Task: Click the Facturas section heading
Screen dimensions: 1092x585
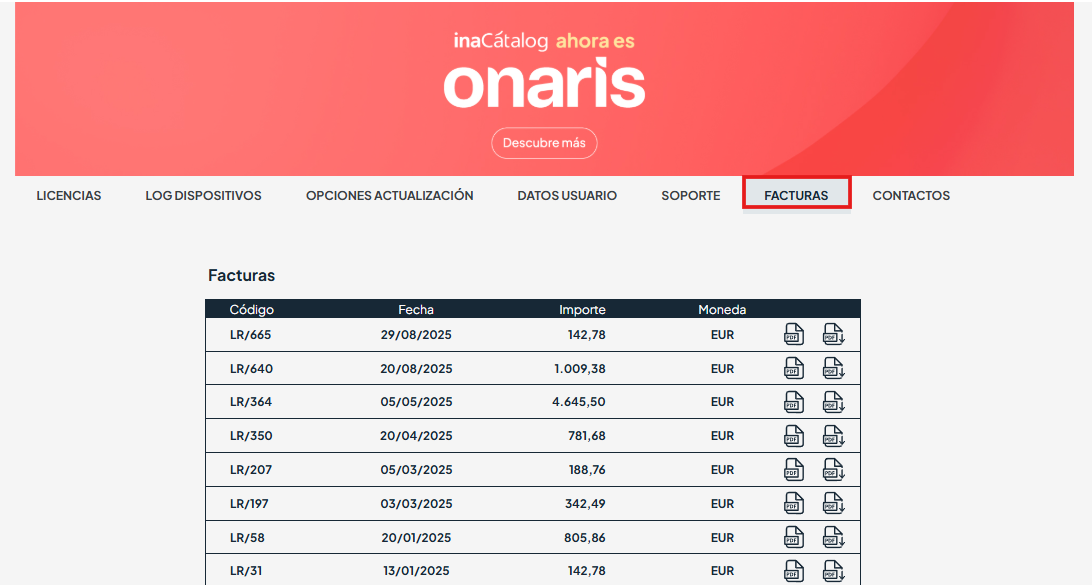Action: 242,275
